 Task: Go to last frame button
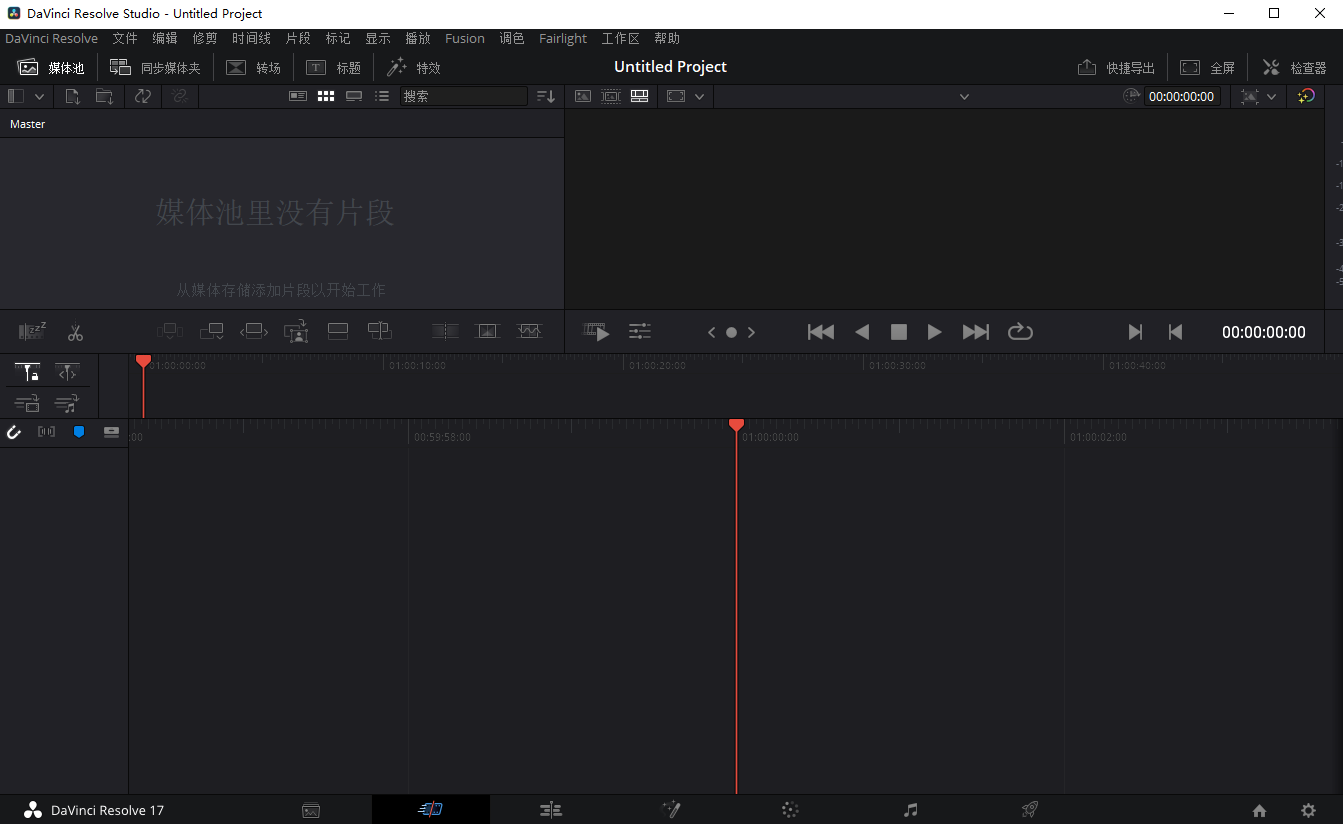click(x=976, y=332)
